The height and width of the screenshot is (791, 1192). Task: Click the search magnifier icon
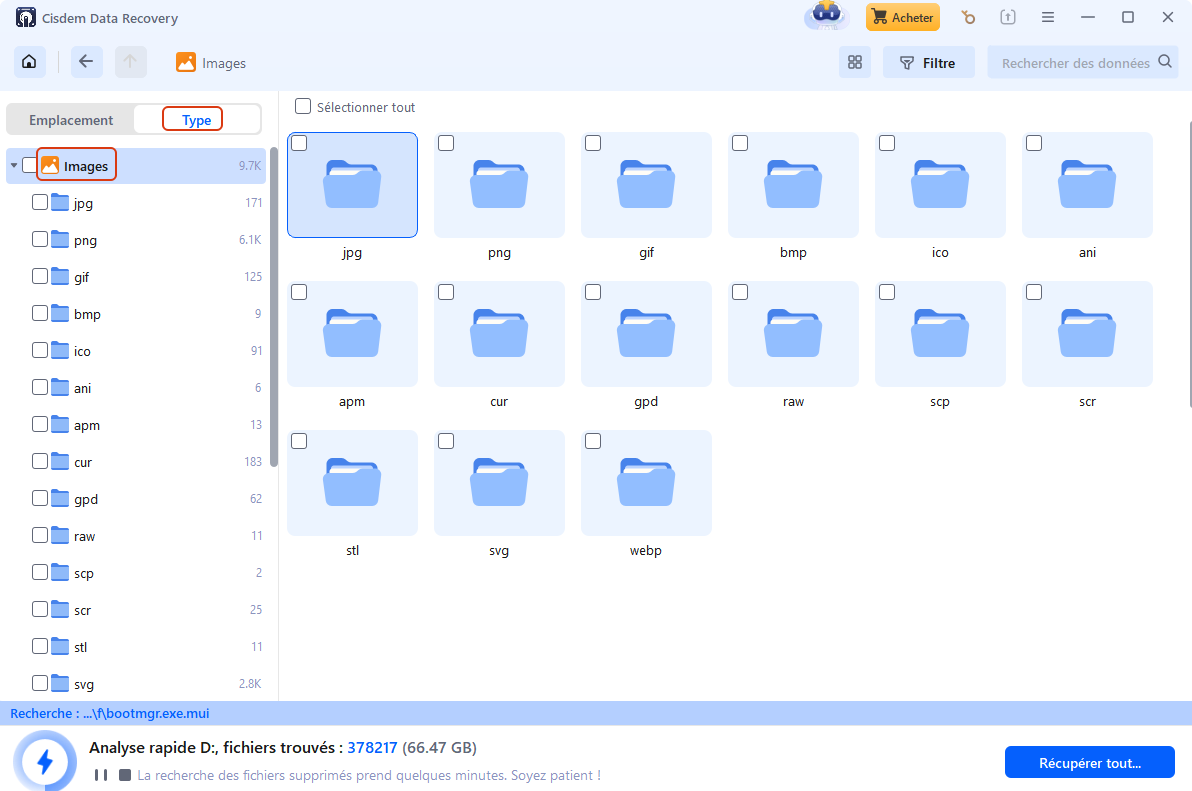(1165, 62)
